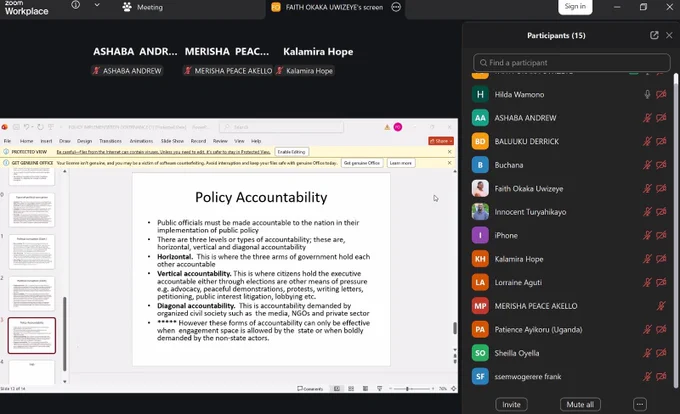Unmute Faith Okaka Uwizeye's microphone
Screen dimensions: 680x414
click(x=647, y=189)
